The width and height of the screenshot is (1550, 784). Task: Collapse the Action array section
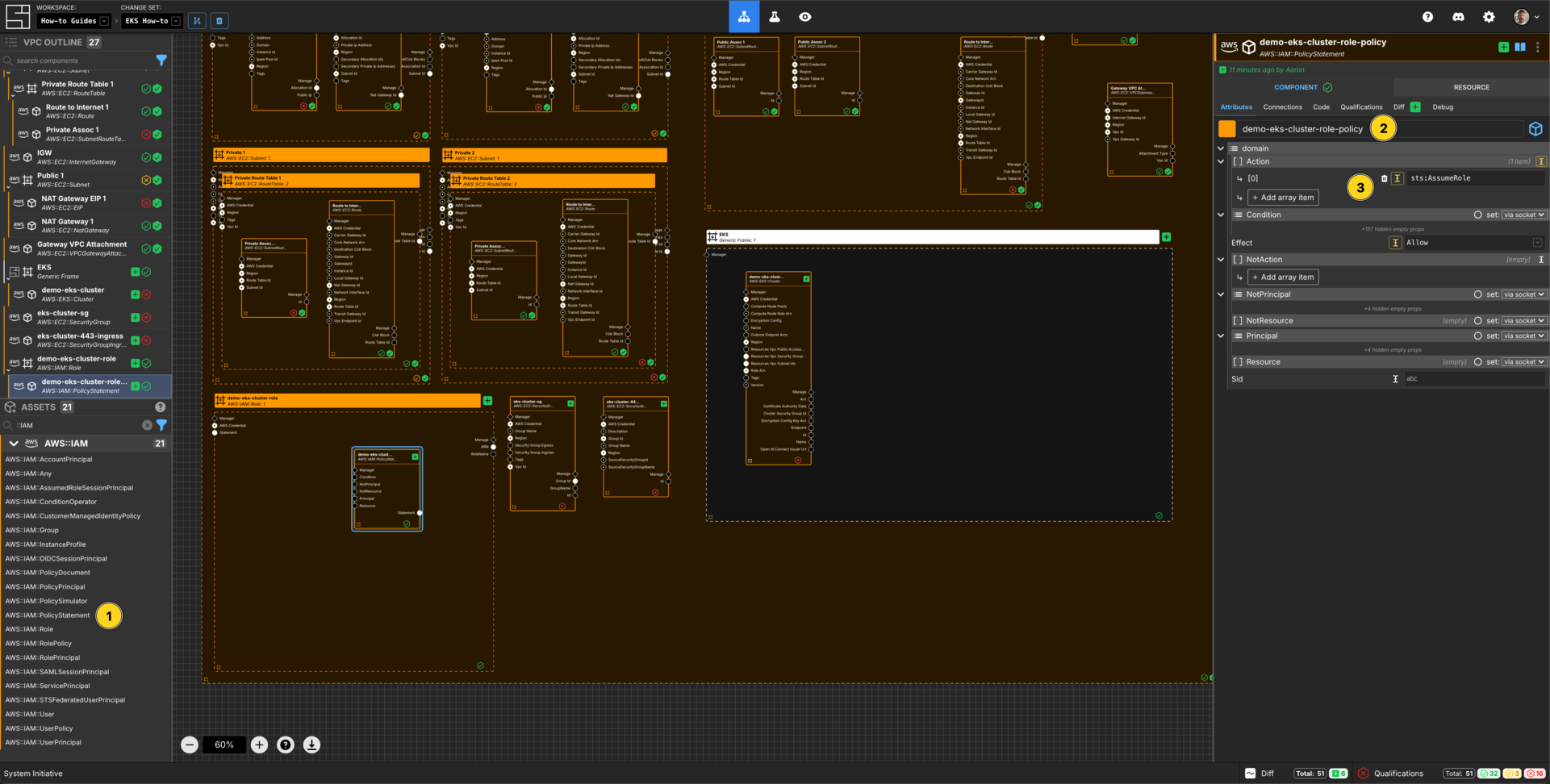click(1221, 161)
